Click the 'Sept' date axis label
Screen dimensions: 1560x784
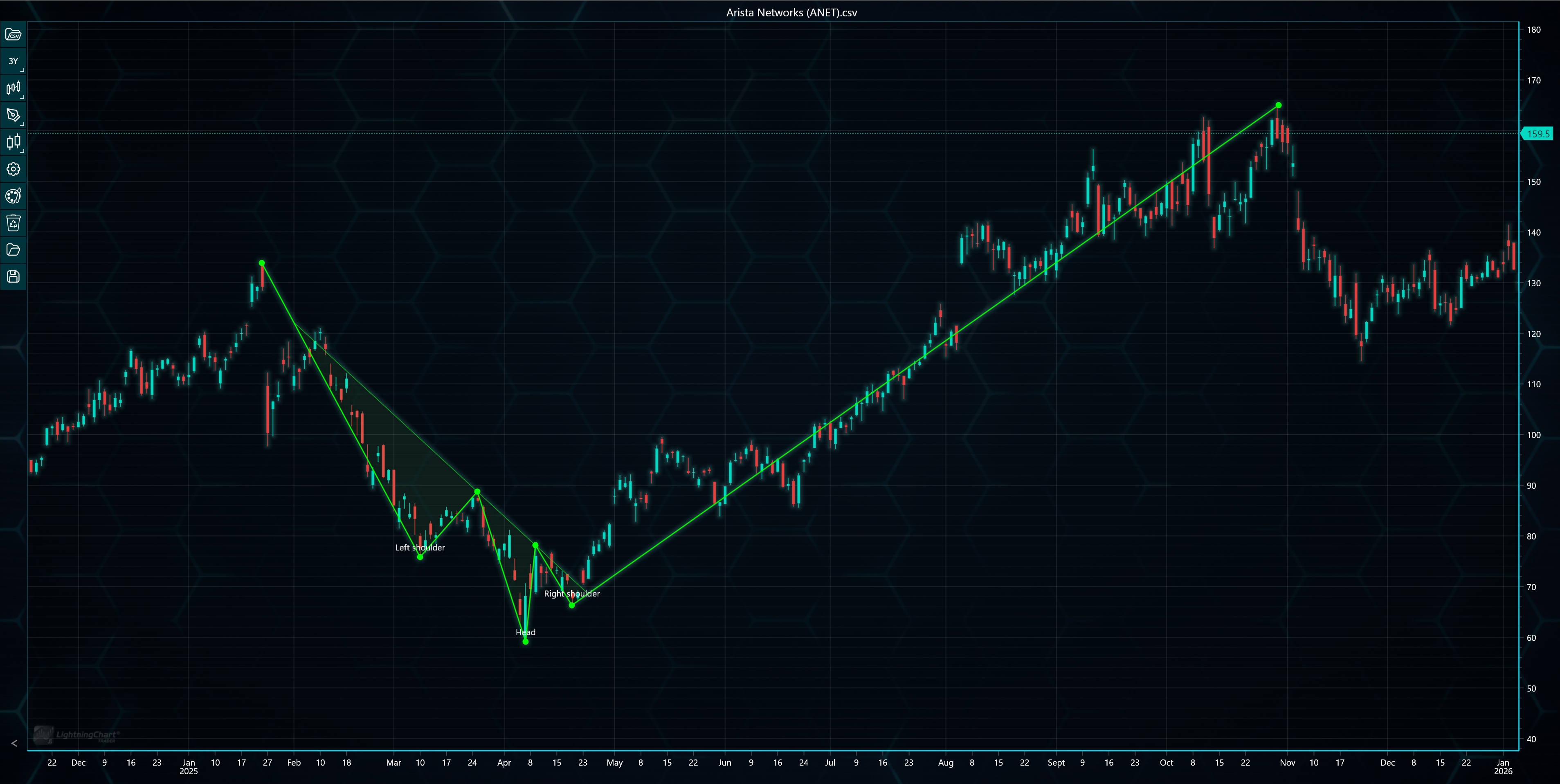pyautogui.click(x=1056, y=762)
